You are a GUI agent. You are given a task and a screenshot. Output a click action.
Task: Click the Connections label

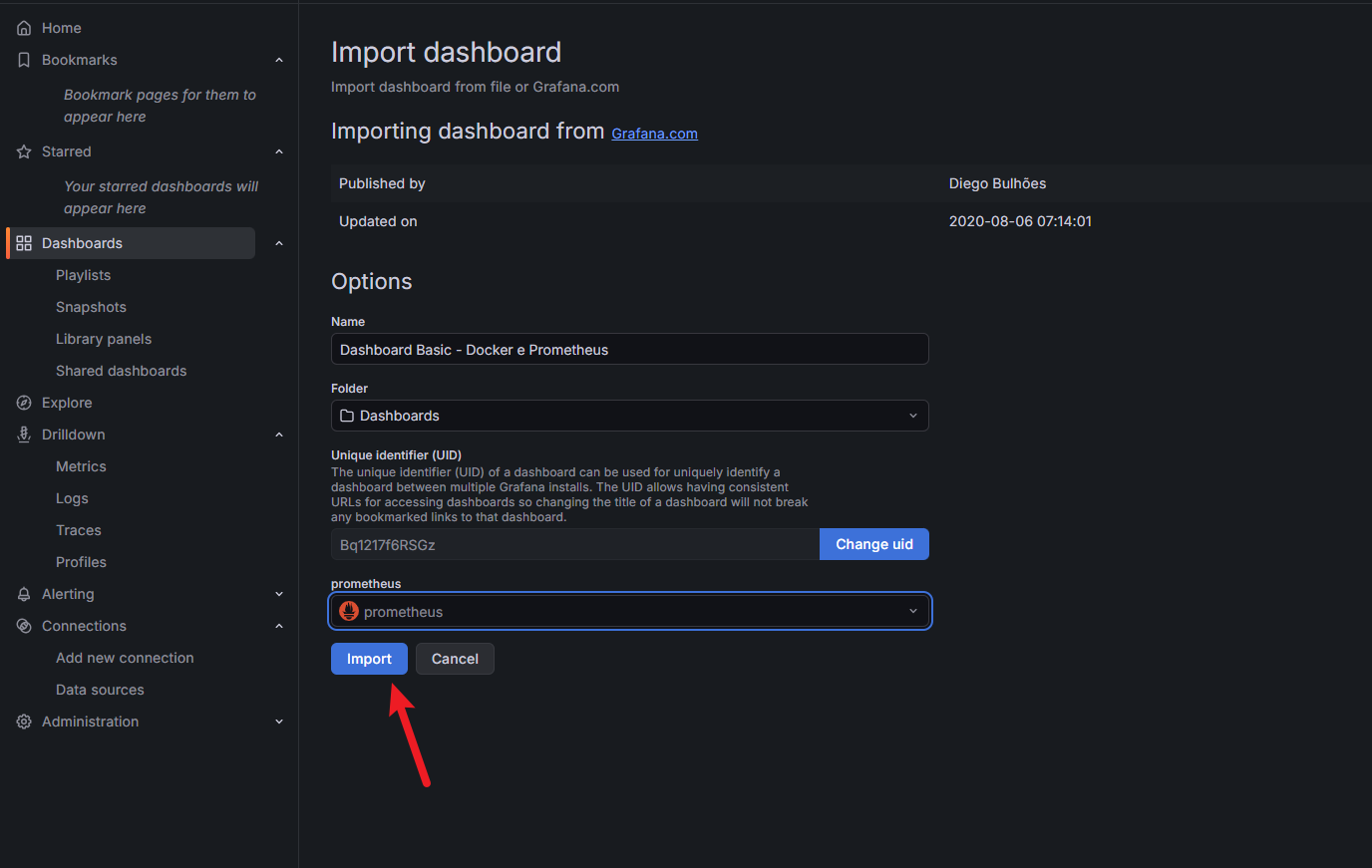84,626
